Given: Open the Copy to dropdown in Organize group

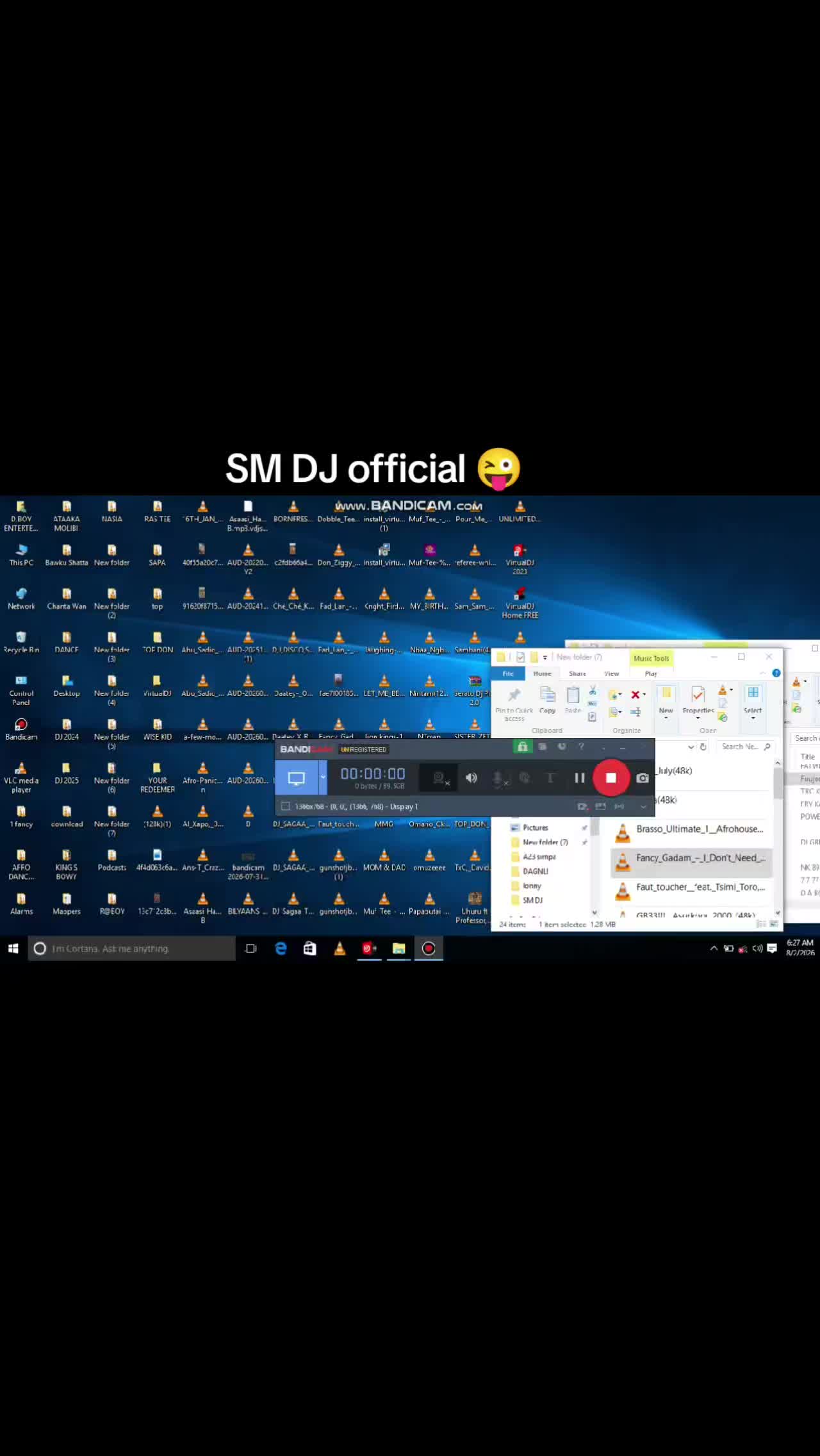Looking at the screenshot, I should click(x=615, y=712).
